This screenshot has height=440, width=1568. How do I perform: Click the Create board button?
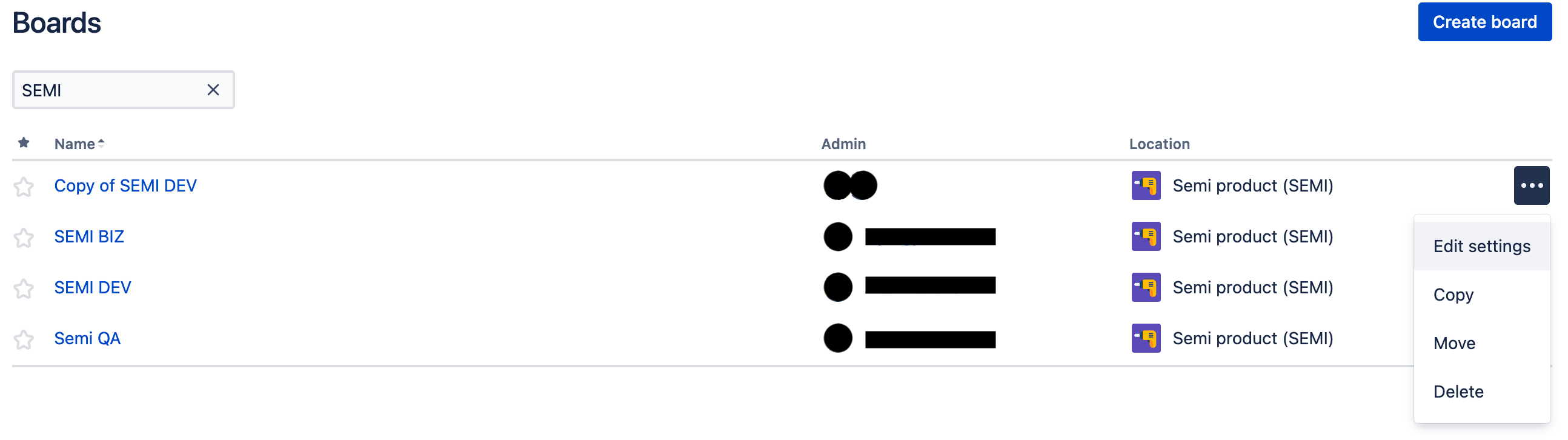point(1484,21)
